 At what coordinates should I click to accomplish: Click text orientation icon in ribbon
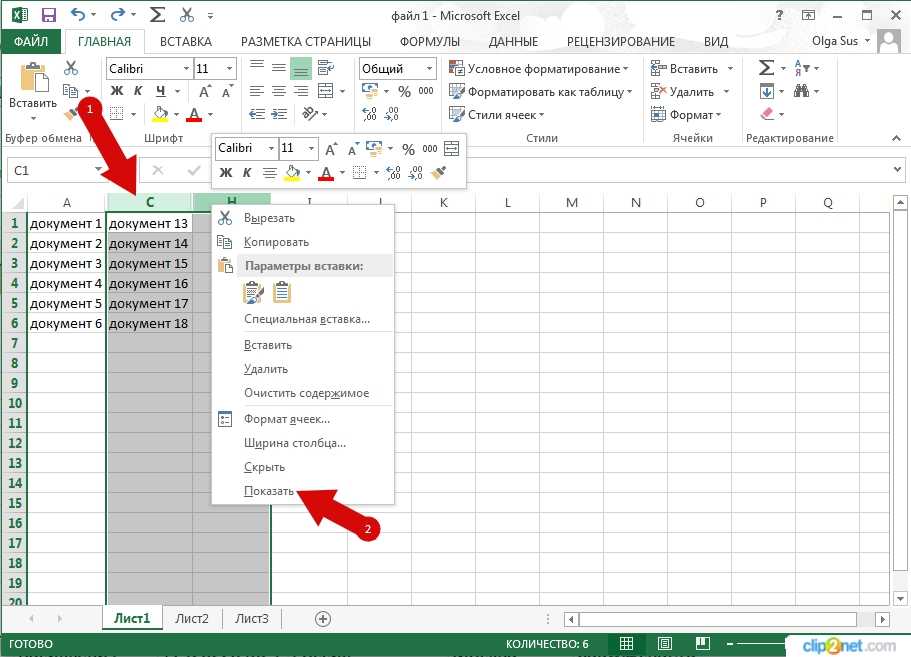tap(310, 113)
